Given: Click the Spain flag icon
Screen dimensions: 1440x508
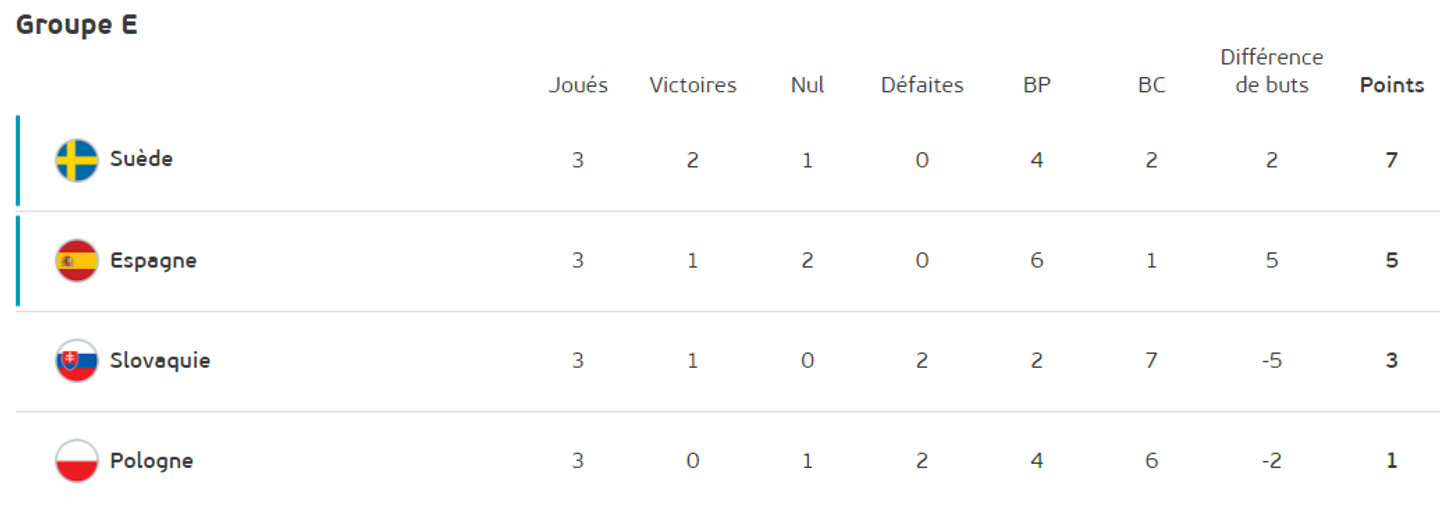Looking at the screenshot, I should point(77,261).
